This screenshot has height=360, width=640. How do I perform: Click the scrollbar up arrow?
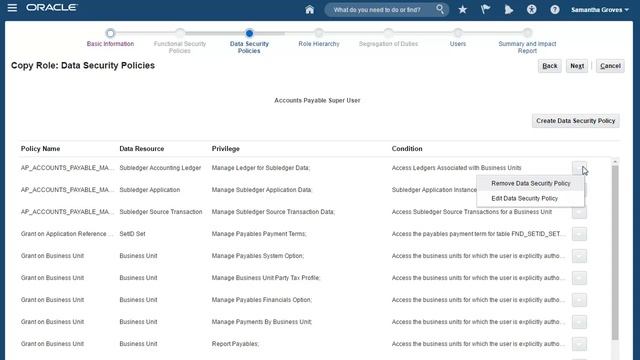pos(615,162)
